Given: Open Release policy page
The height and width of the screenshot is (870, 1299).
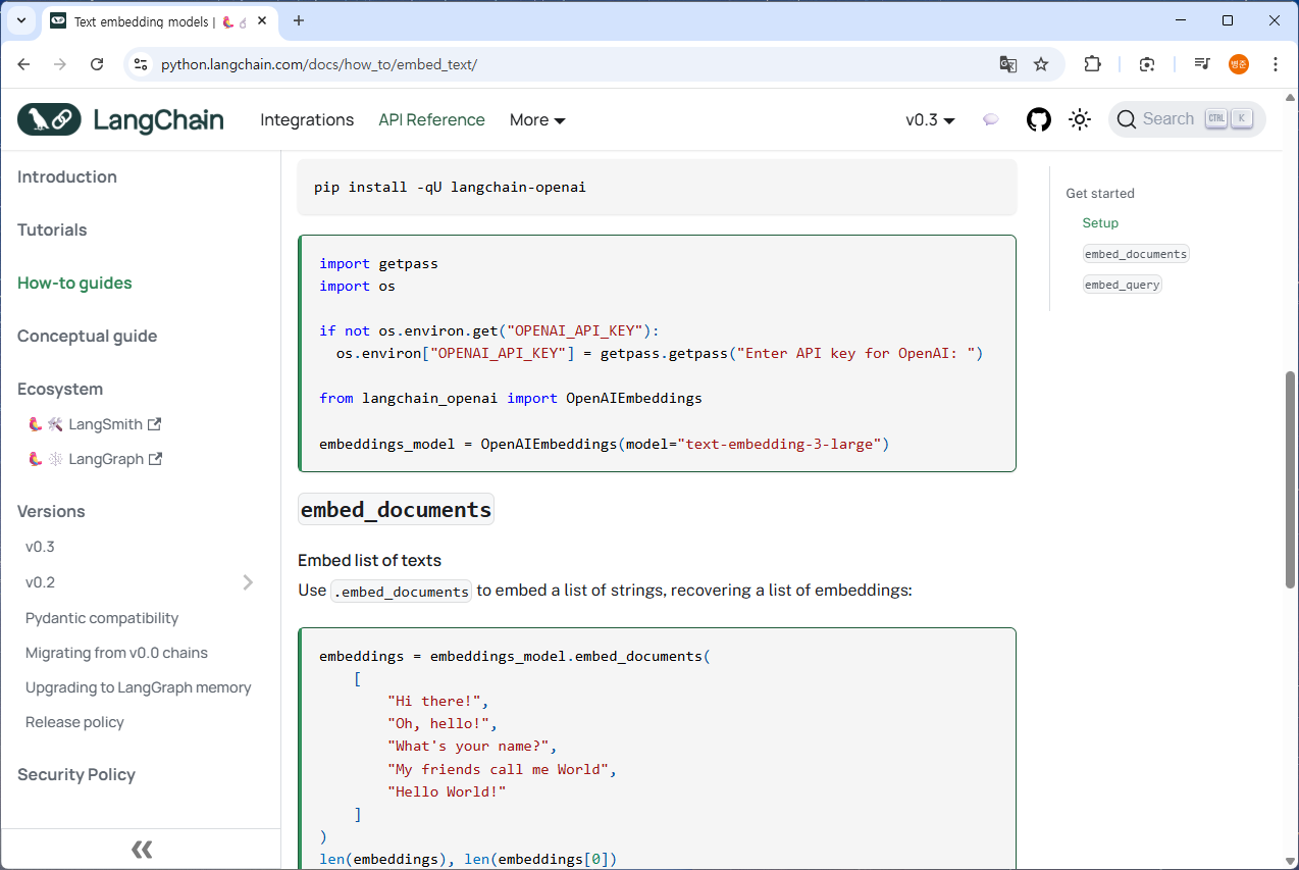Looking at the screenshot, I should [75, 722].
